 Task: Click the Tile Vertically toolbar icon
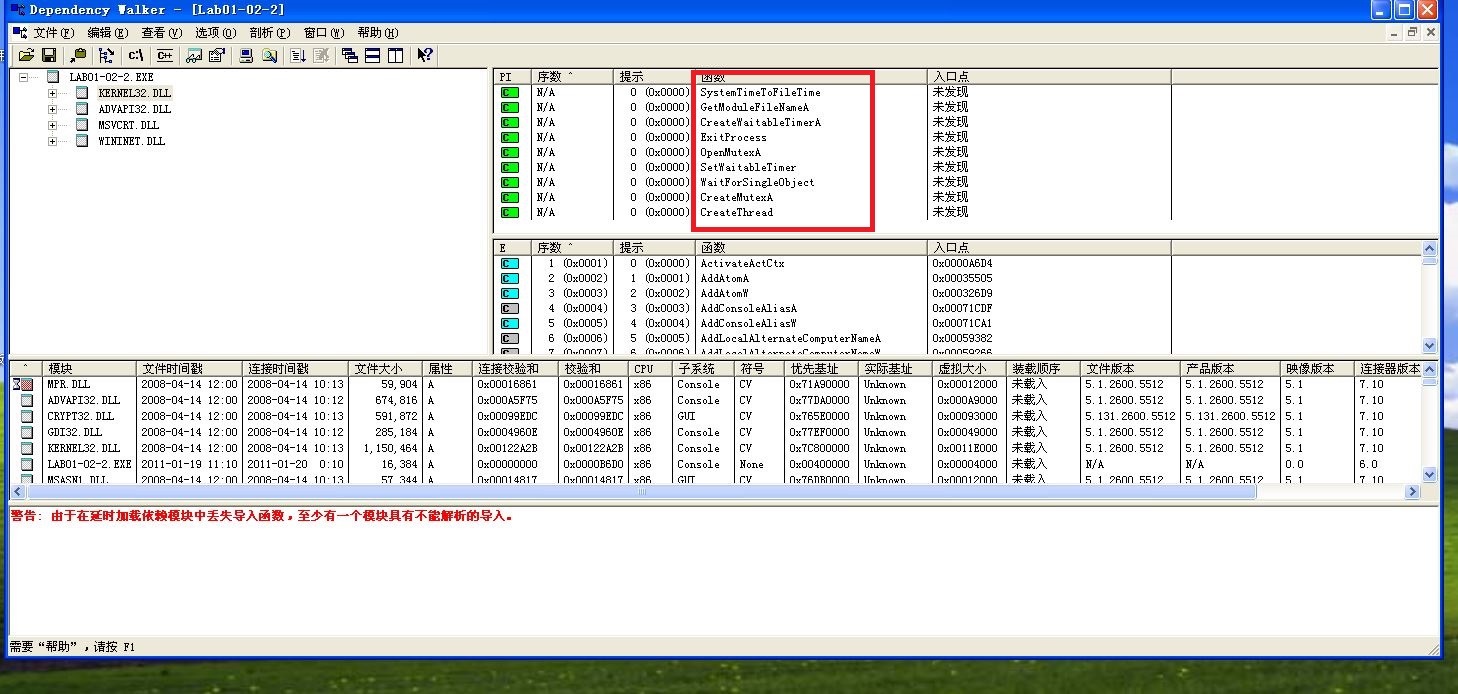[x=395, y=56]
